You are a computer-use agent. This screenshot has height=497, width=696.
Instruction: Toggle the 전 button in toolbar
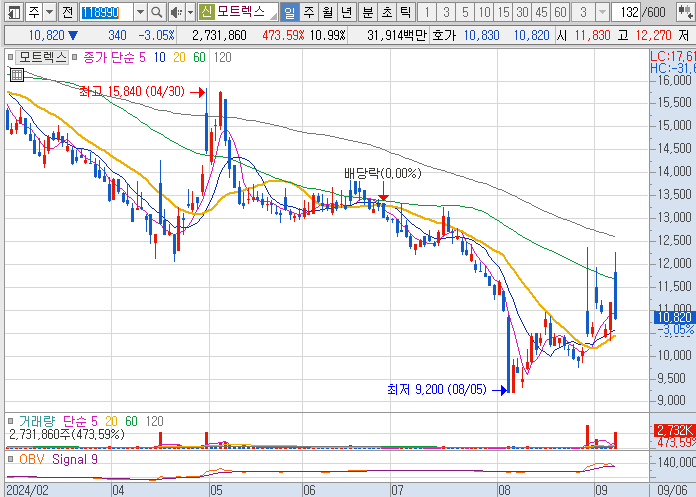(67, 12)
